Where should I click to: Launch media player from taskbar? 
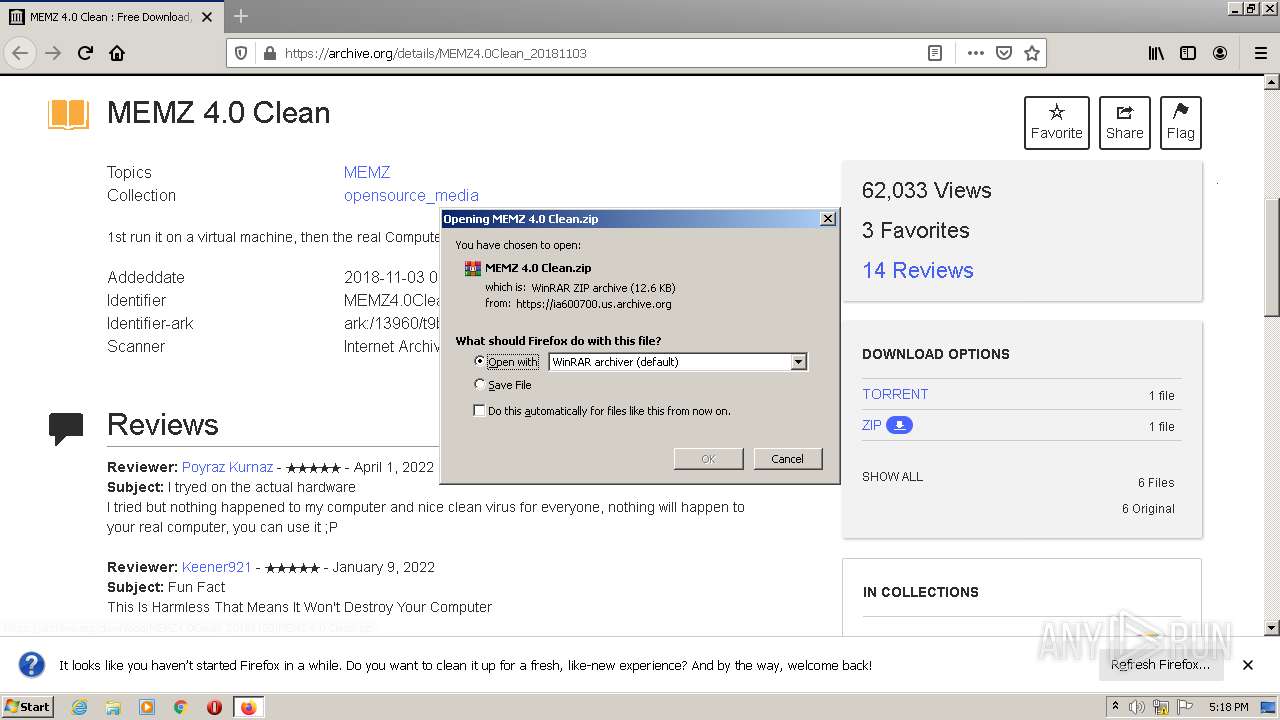(x=147, y=707)
